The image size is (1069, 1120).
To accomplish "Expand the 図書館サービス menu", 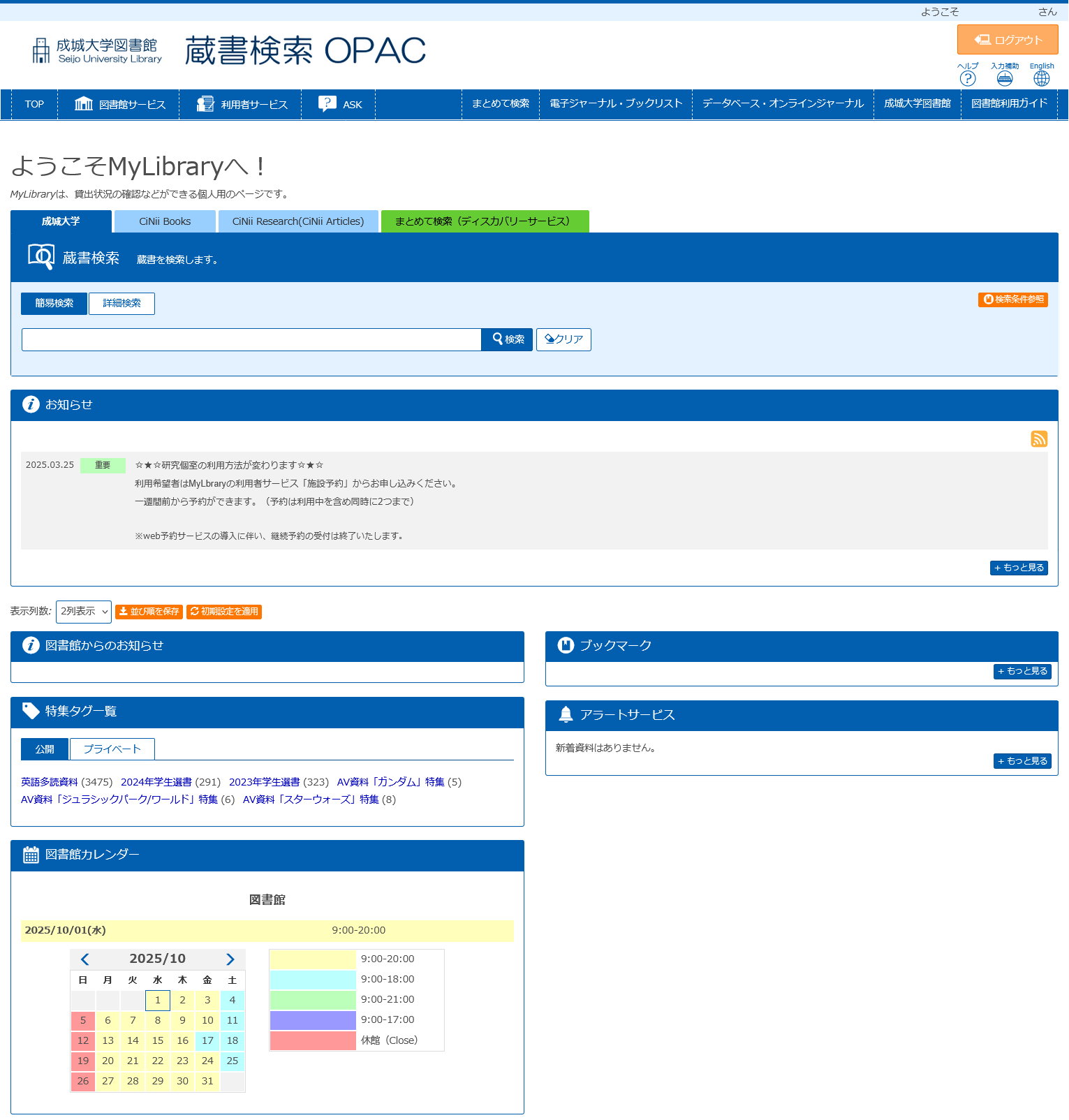I will [119, 105].
